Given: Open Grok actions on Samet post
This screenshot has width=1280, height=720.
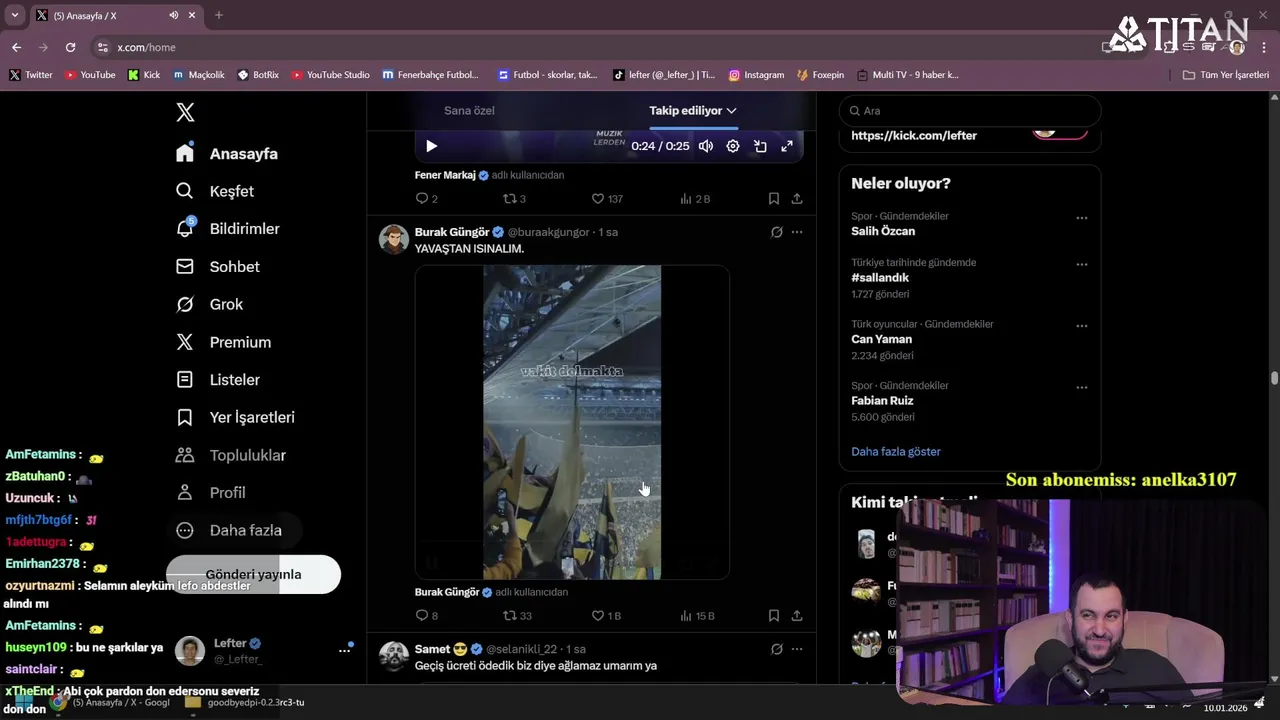Looking at the screenshot, I should 776,649.
